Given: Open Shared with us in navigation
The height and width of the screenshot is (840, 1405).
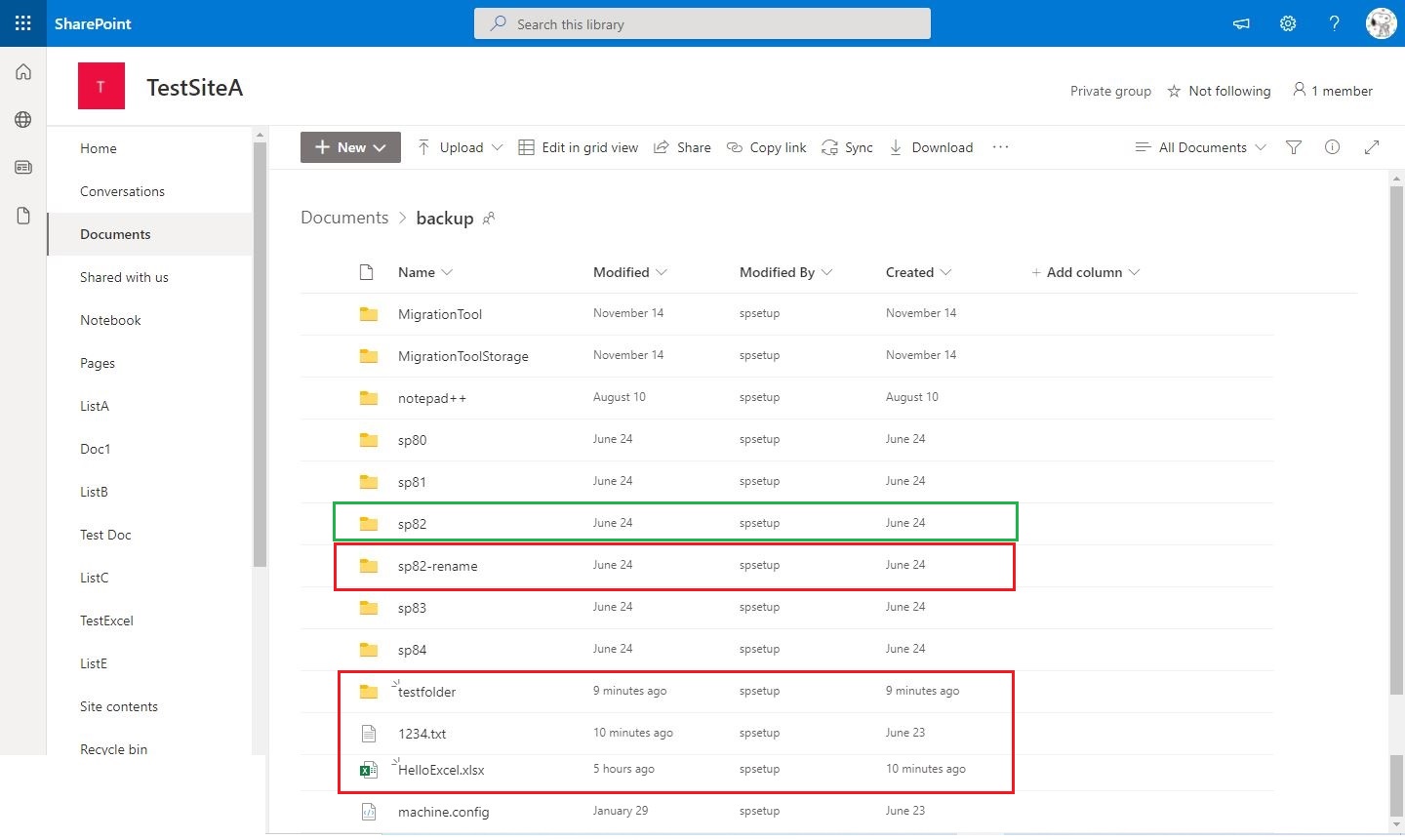Looking at the screenshot, I should (x=124, y=277).
